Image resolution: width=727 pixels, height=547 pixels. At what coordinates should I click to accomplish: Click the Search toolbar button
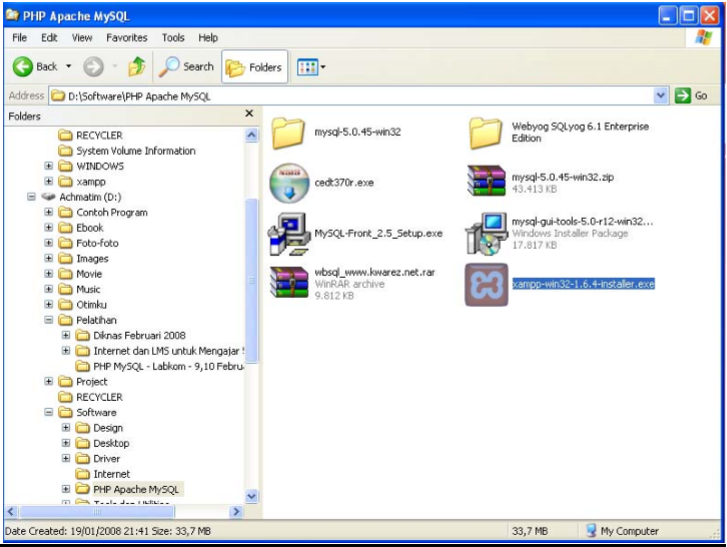[186, 67]
